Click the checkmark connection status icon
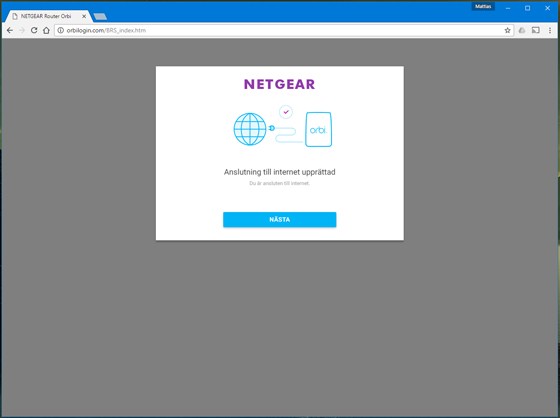Viewport: 560px width, 418px height. 286,112
